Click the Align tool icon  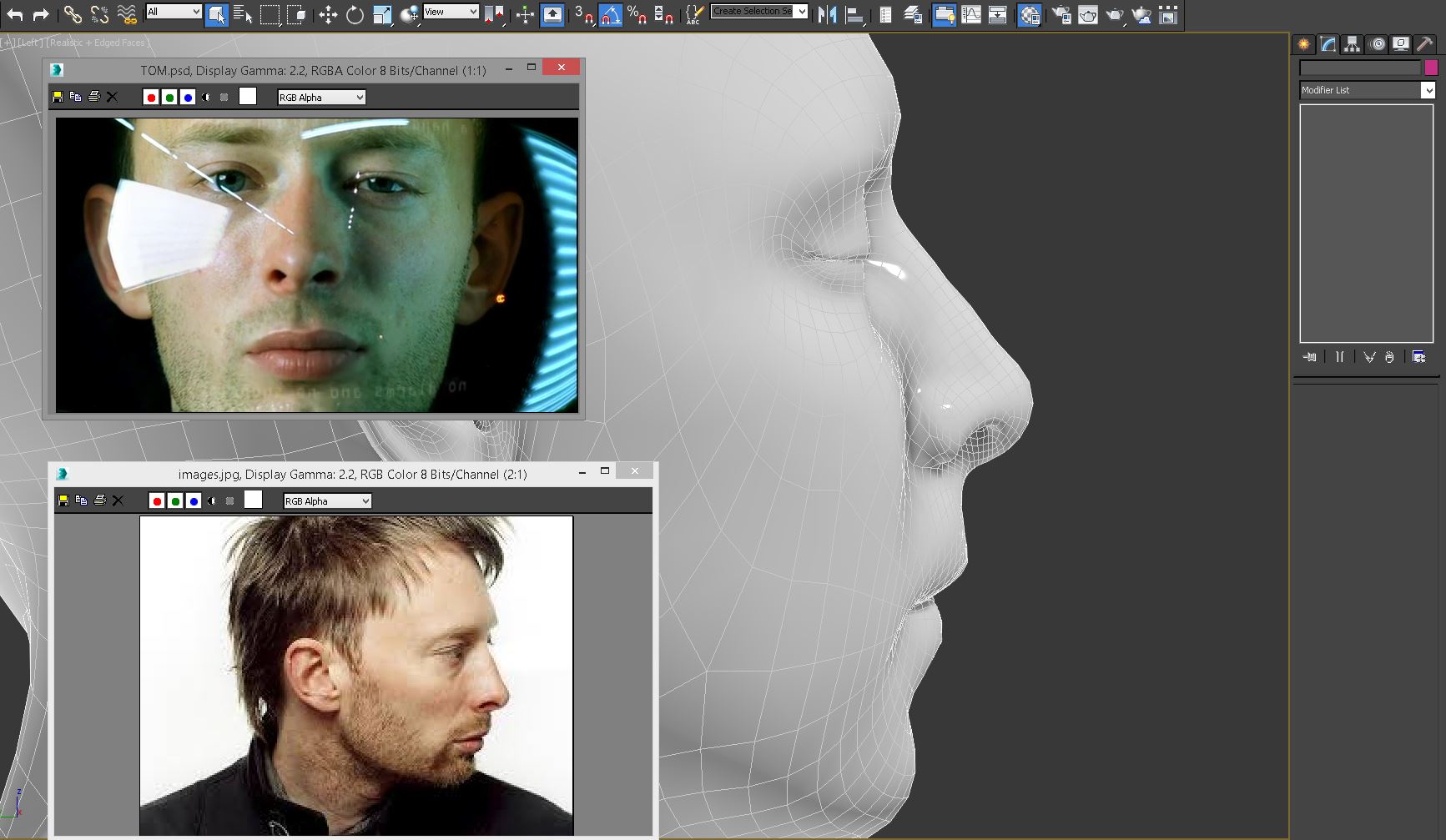tap(854, 14)
